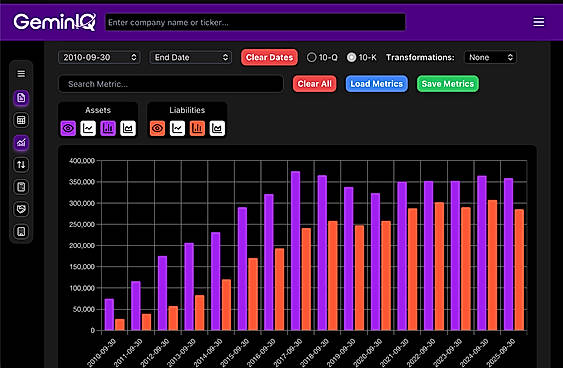The image size is (563, 368).
Task: Switch Liabilities to bar chart
Action: (197, 128)
